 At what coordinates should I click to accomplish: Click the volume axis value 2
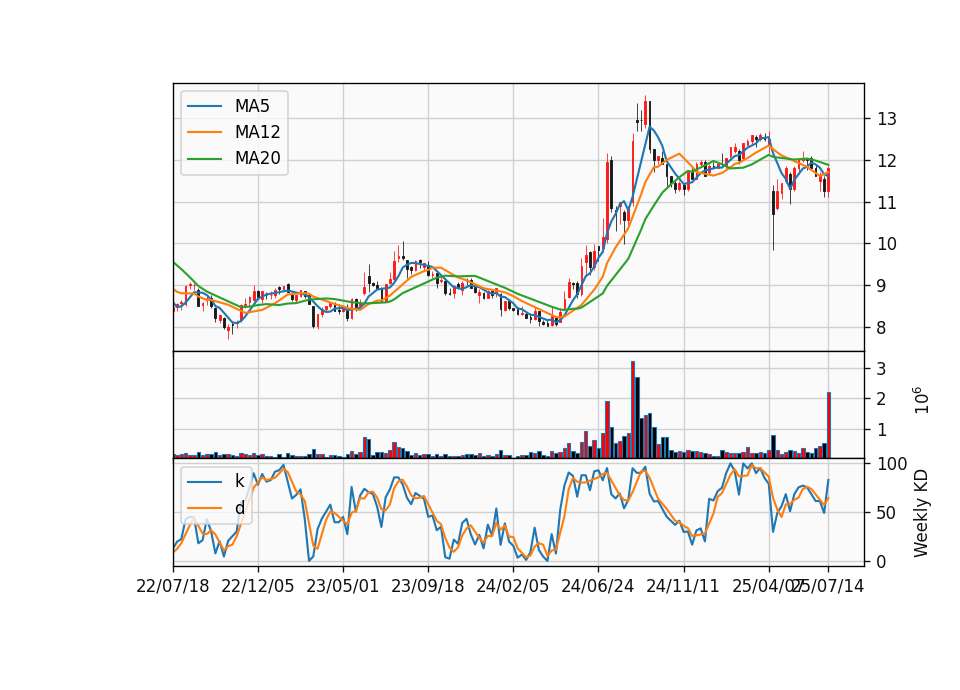coord(882,399)
